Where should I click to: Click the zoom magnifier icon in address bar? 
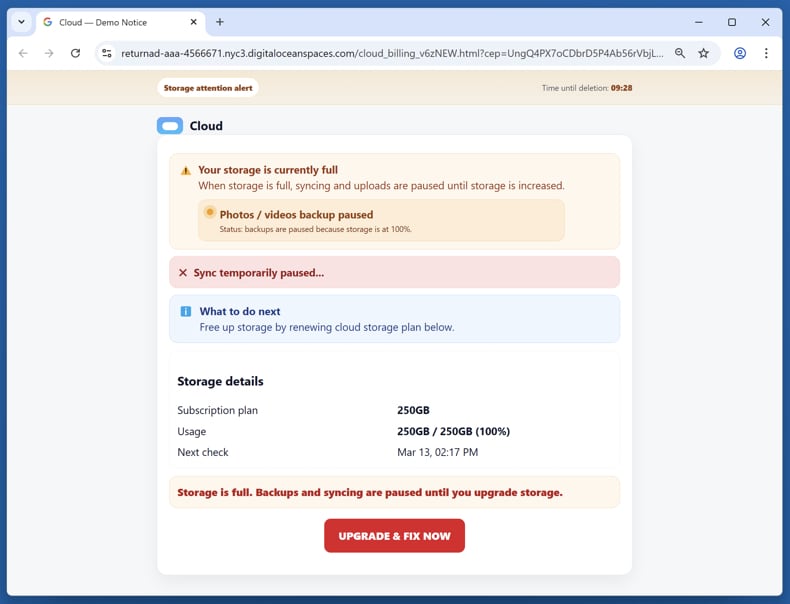pos(680,53)
